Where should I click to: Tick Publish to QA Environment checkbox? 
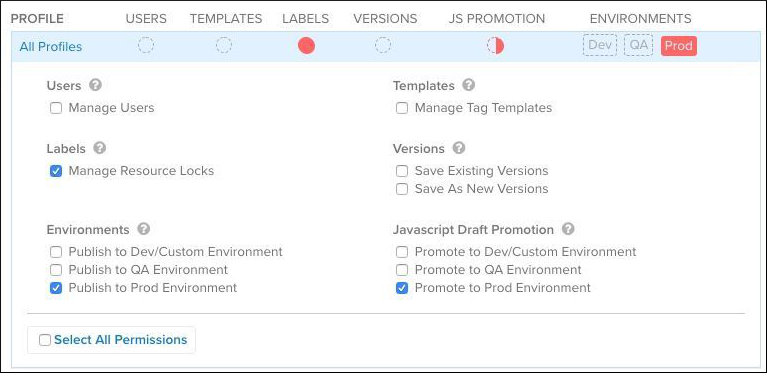pos(56,270)
